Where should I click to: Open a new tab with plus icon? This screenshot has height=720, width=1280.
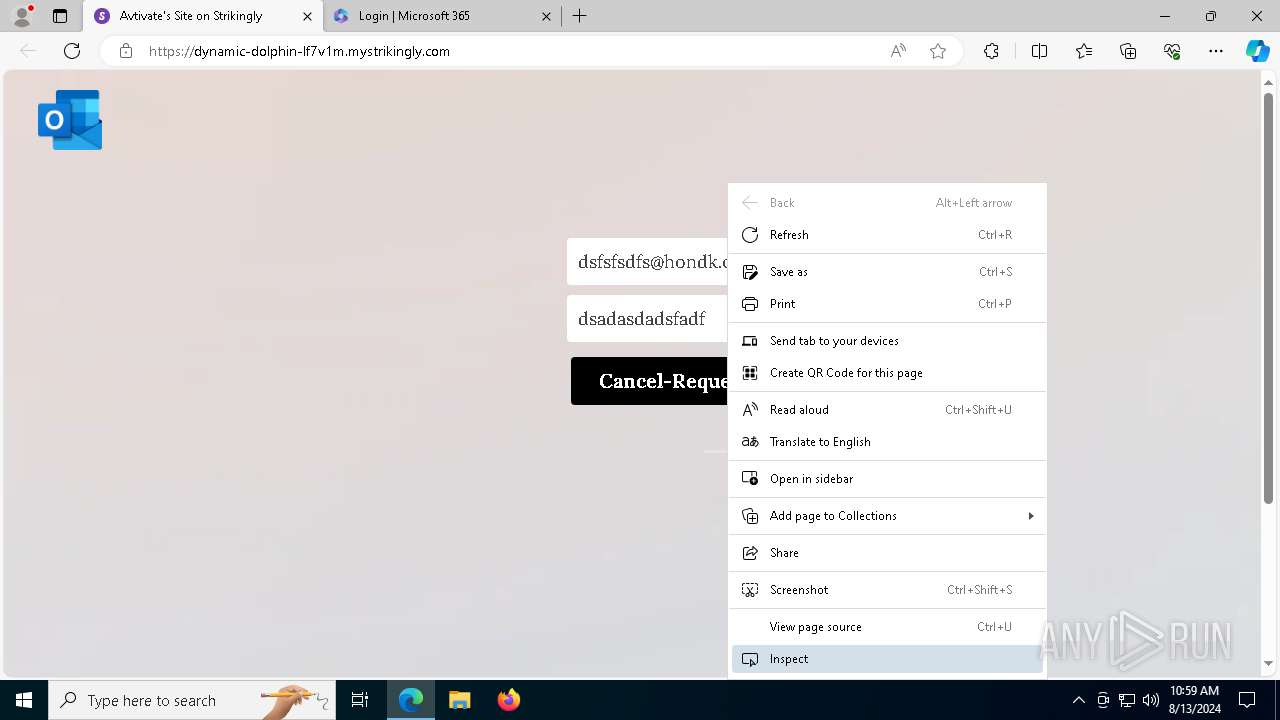point(580,16)
